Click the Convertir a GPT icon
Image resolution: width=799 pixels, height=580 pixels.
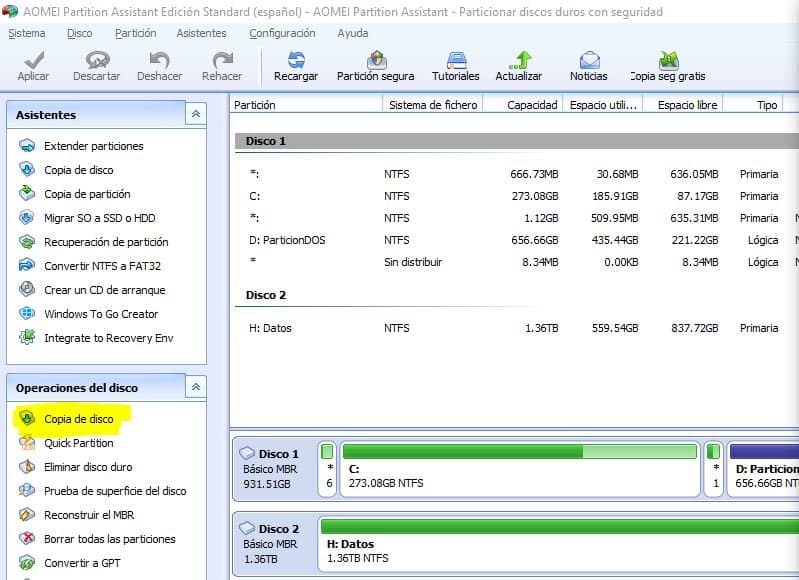[26, 563]
